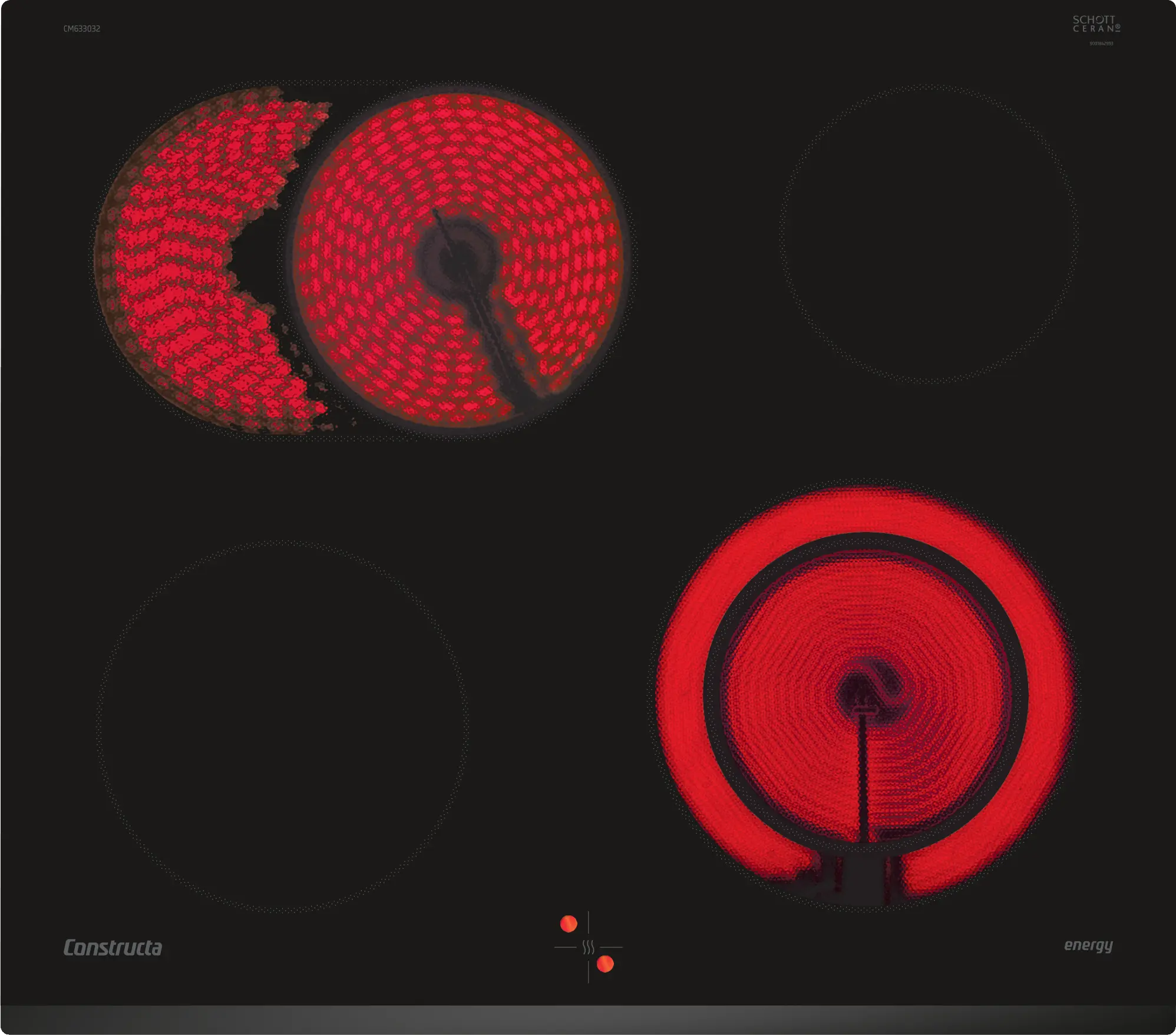Click the Constructa brand logo

pos(113,948)
